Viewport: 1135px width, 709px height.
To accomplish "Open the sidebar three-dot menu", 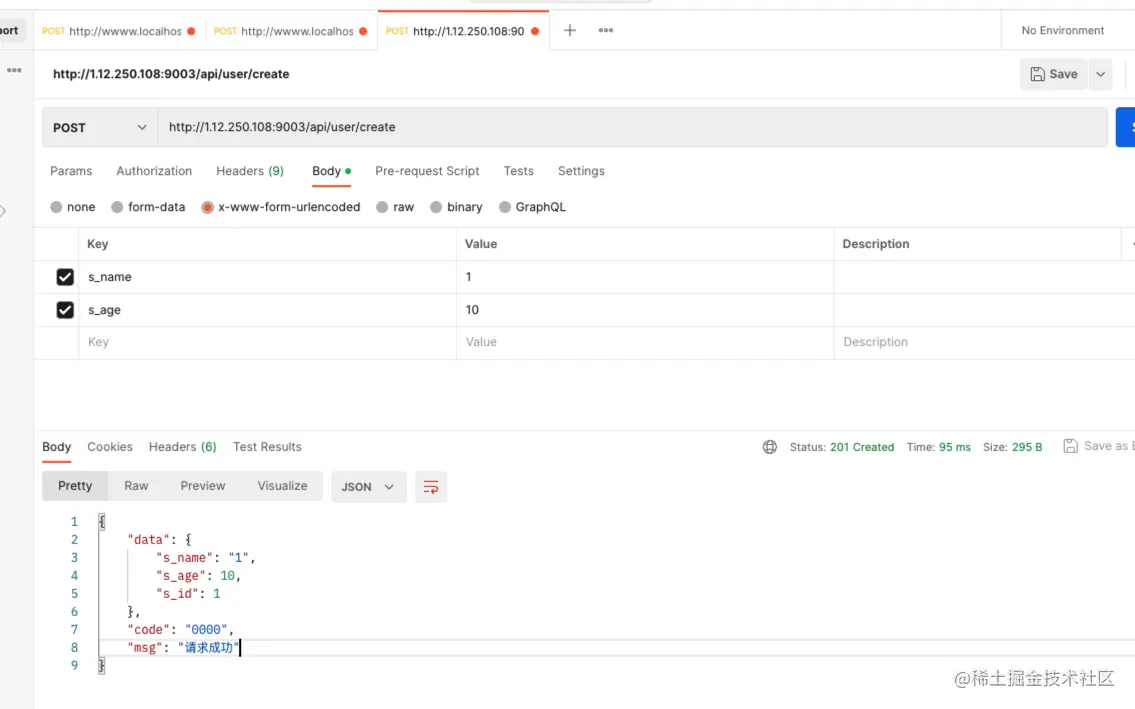I will (14, 70).
